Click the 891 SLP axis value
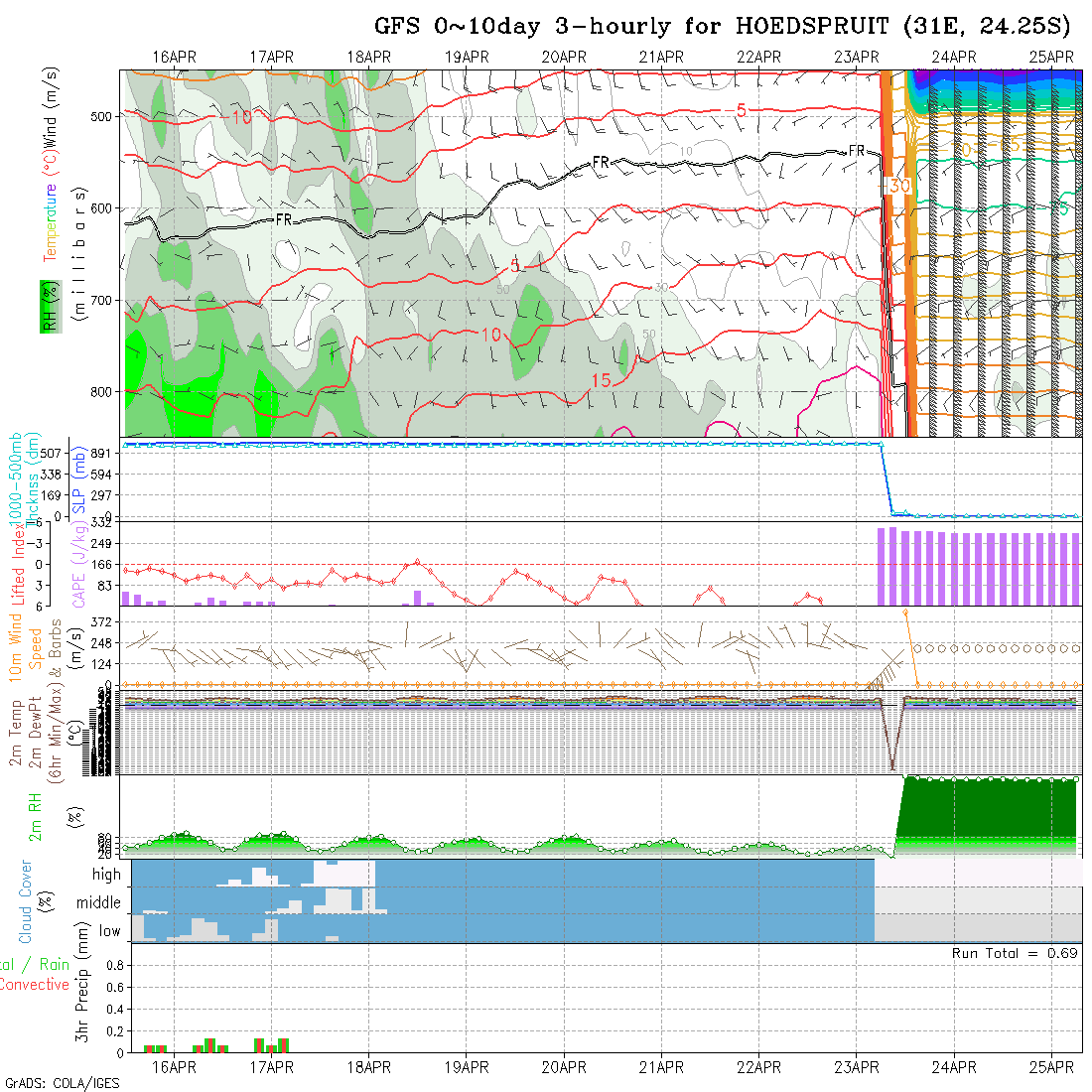The height and width of the screenshot is (1092, 1092). (101, 454)
